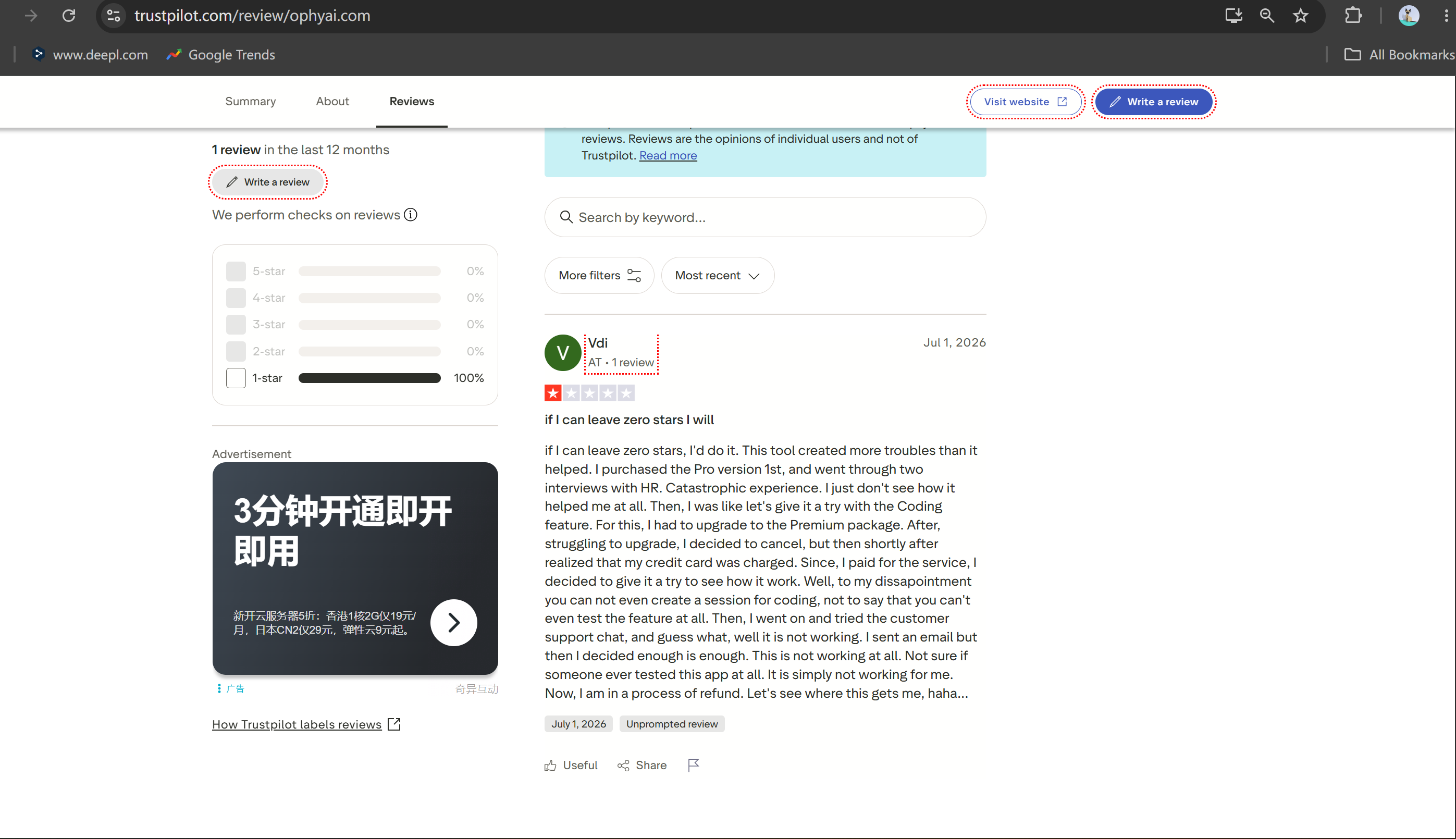Screen dimensions: 1456x839
Task: Go forward with the browser arrow
Action: point(31,16)
